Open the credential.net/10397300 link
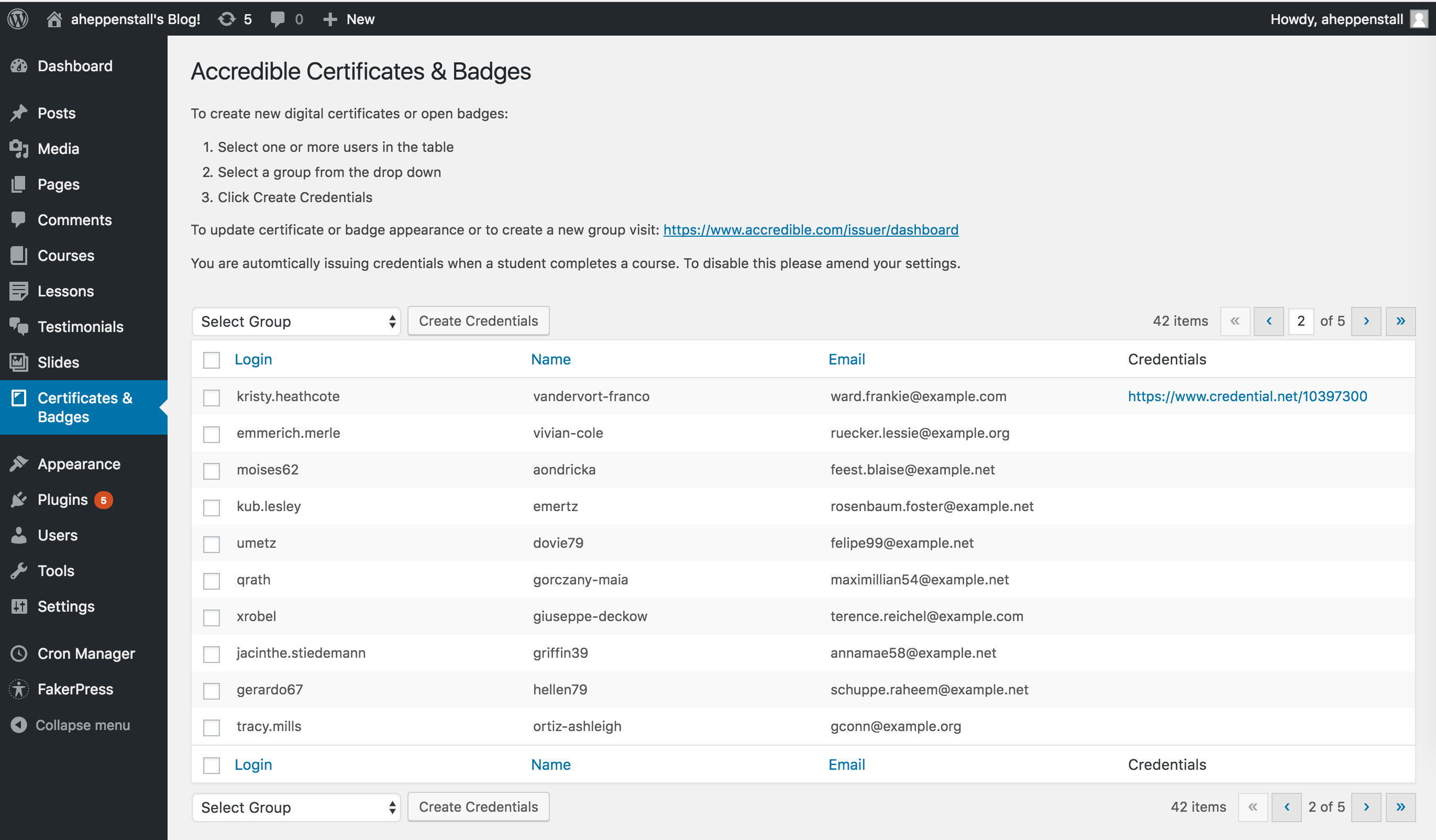This screenshot has width=1436, height=840. coord(1247,396)
